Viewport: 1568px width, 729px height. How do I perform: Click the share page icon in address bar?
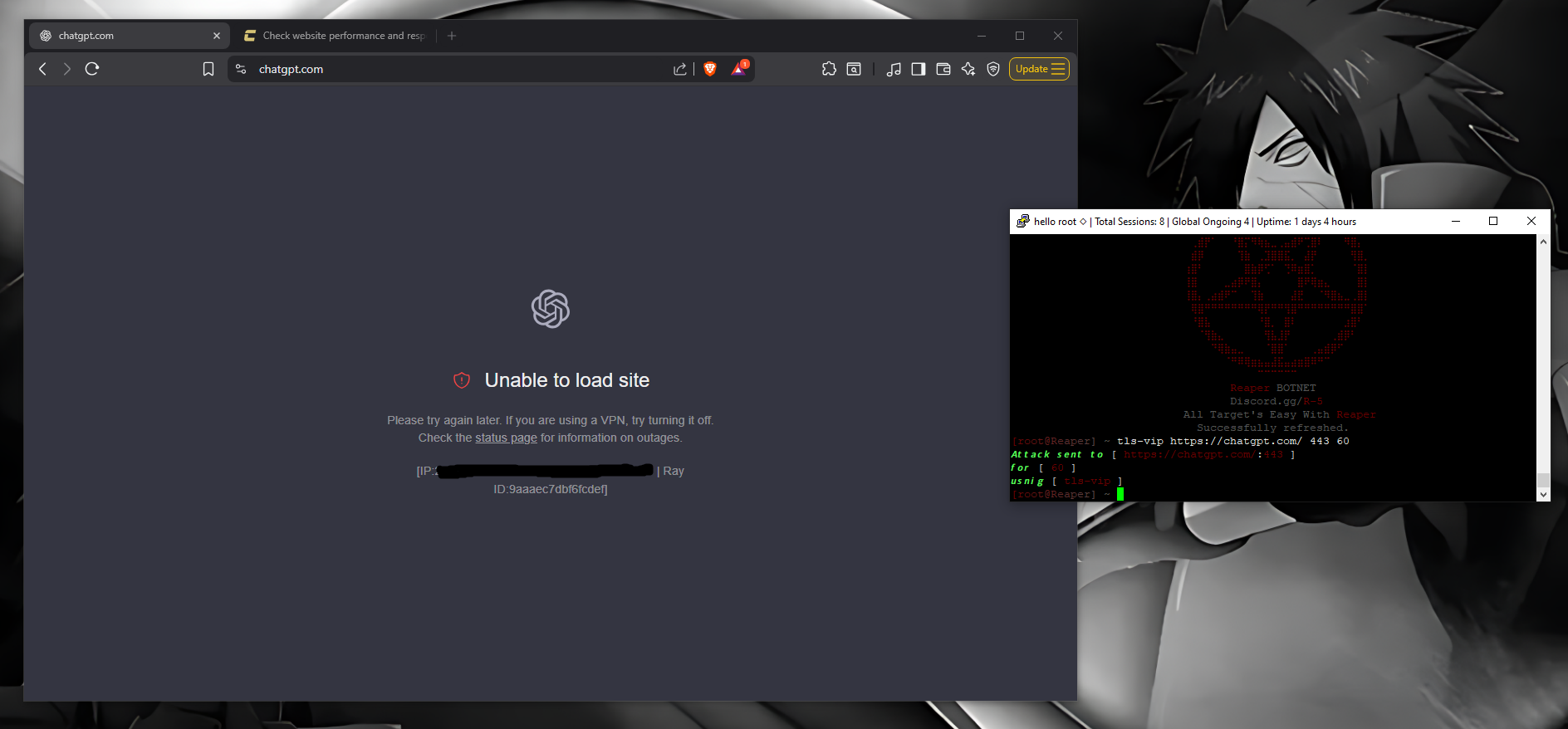click(x=680, y=69)
